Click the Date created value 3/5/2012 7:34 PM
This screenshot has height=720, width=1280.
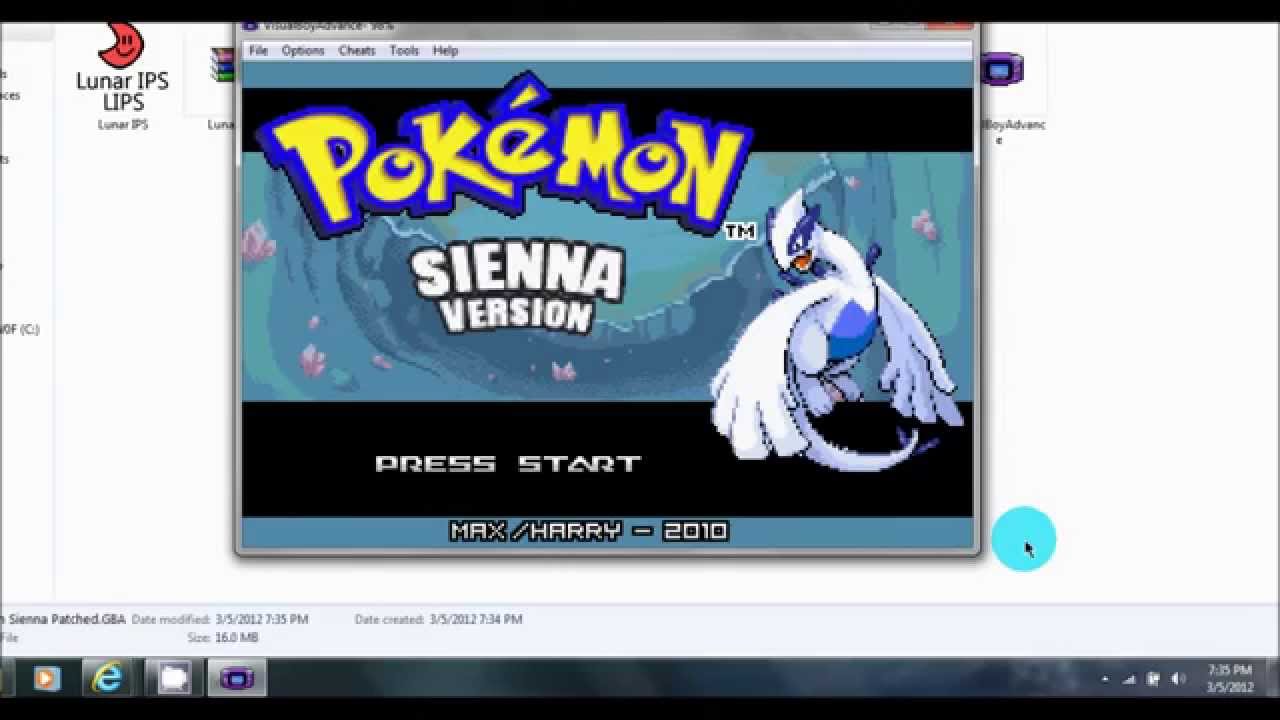476,620
